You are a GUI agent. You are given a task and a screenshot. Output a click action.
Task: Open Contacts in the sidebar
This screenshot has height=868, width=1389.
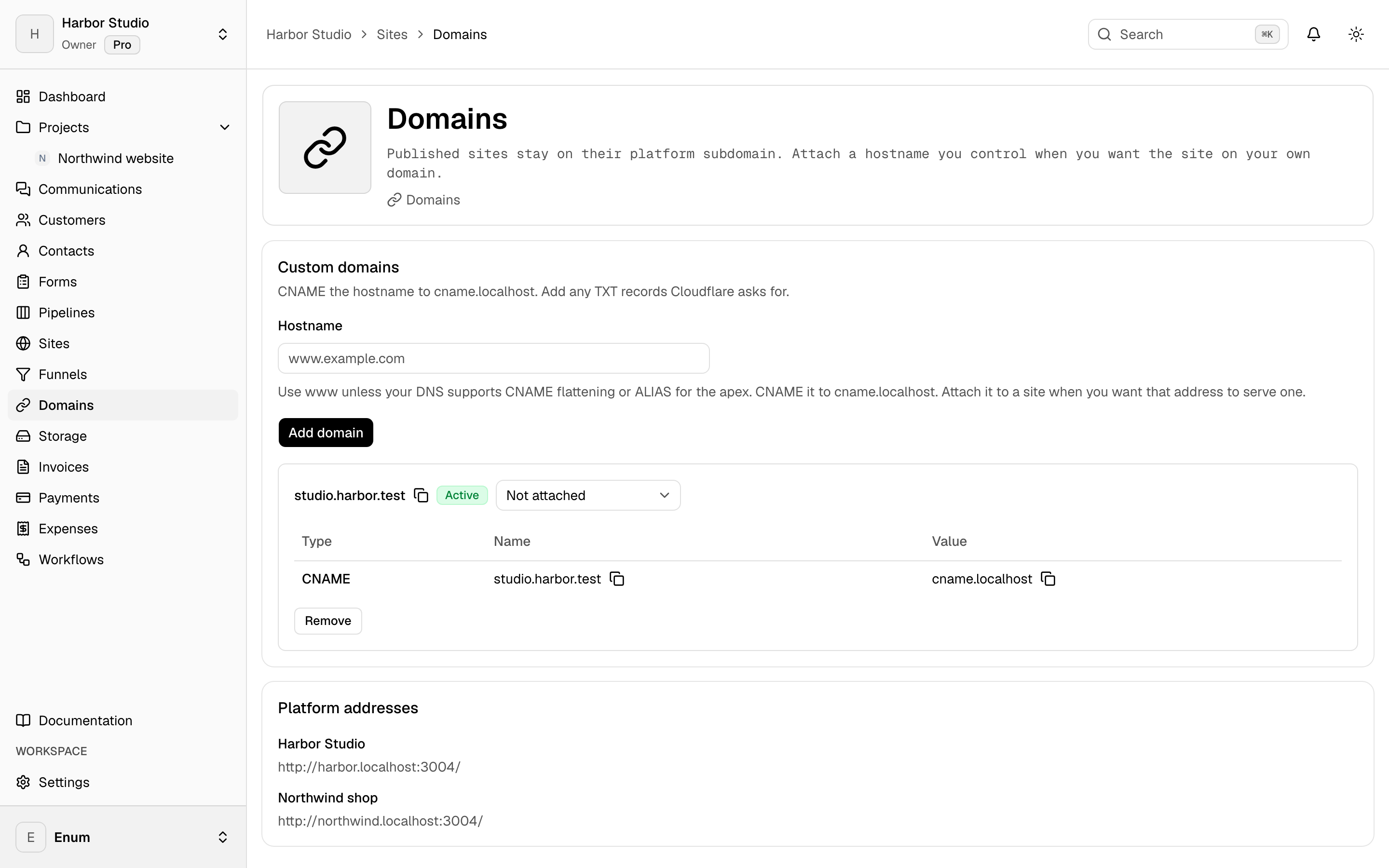[123, 251]
